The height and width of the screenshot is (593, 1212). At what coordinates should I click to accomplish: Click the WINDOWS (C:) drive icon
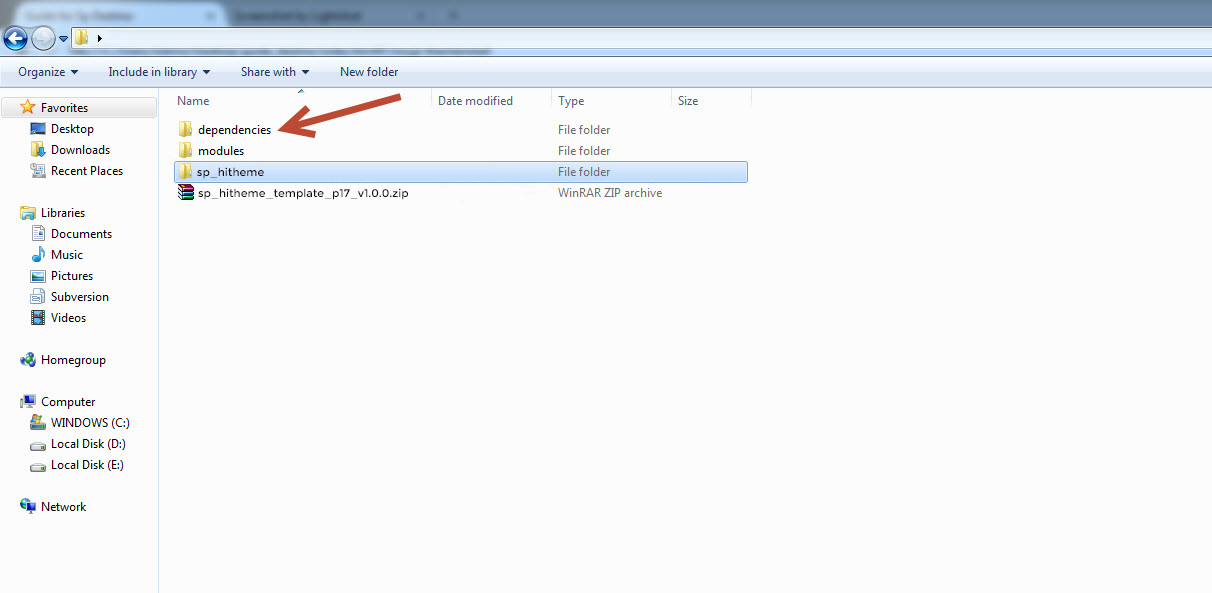tap(39, 423)
